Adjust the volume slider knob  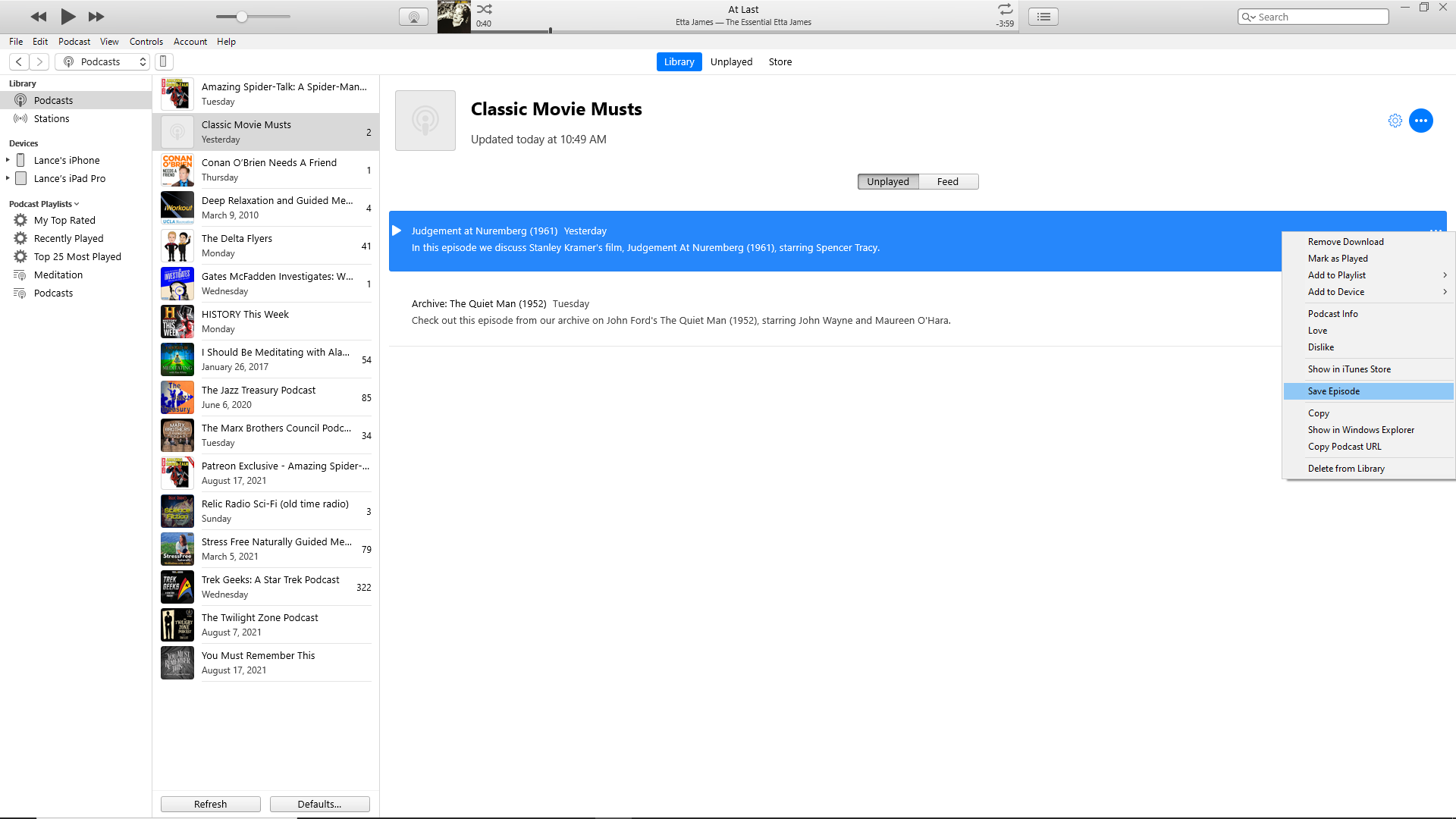click(242, 17)
